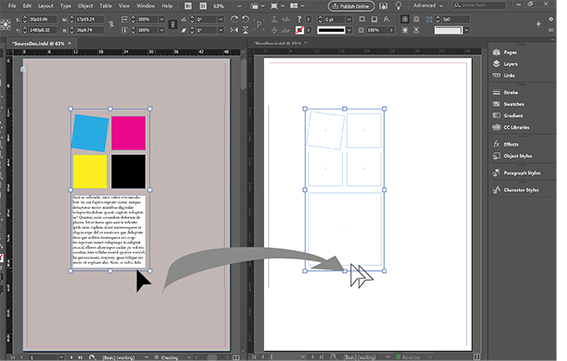Click the lightbulb search icon
Image resolution: width=567 pixels, height=361 pixels.
coord(398,6)
